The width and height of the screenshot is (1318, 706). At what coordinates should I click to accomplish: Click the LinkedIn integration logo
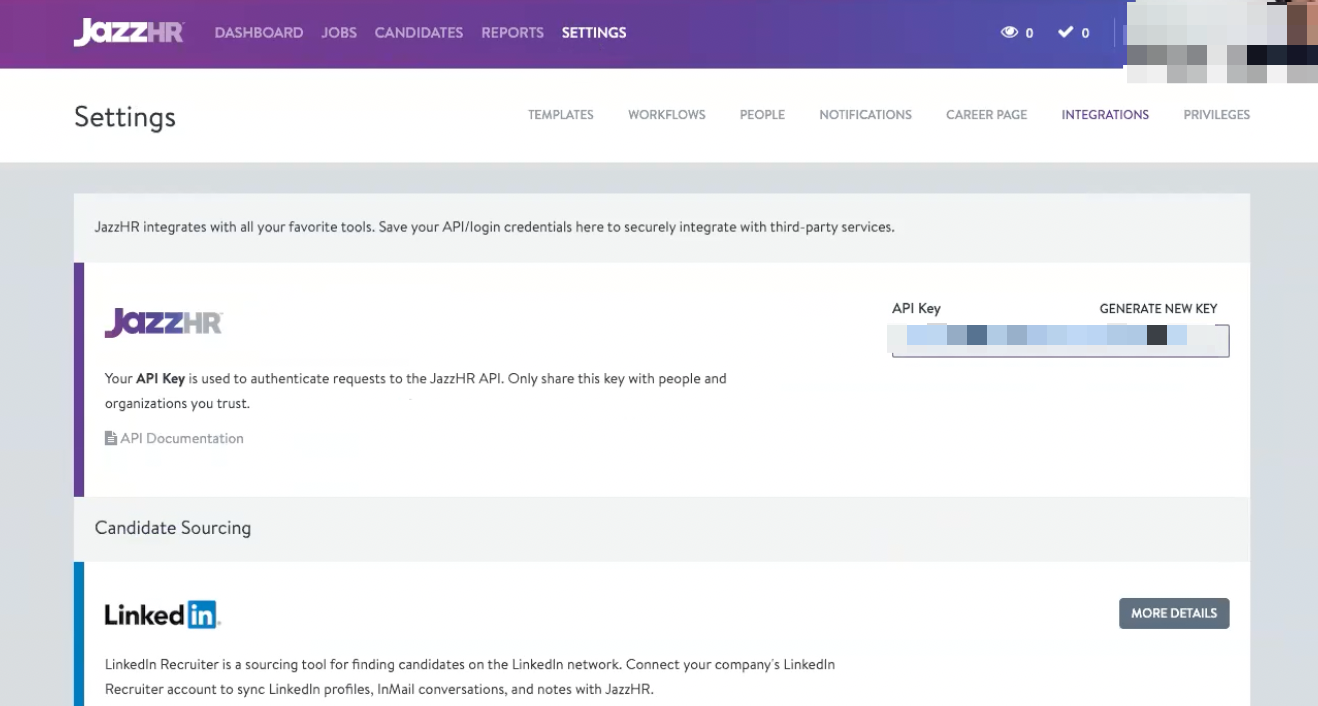coord(162,614)
